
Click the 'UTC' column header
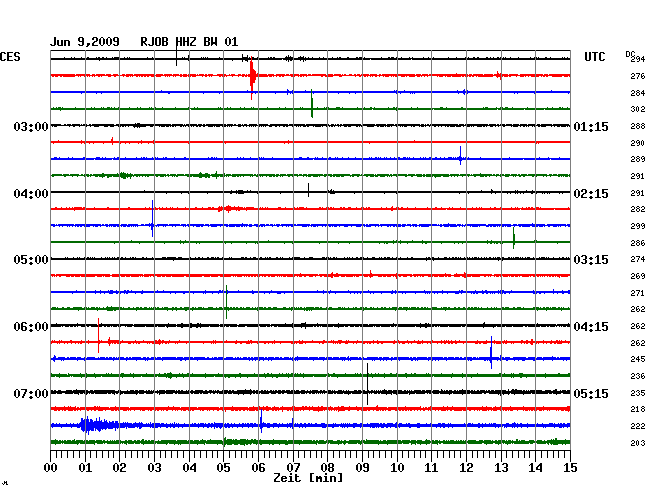pos(594,57)
